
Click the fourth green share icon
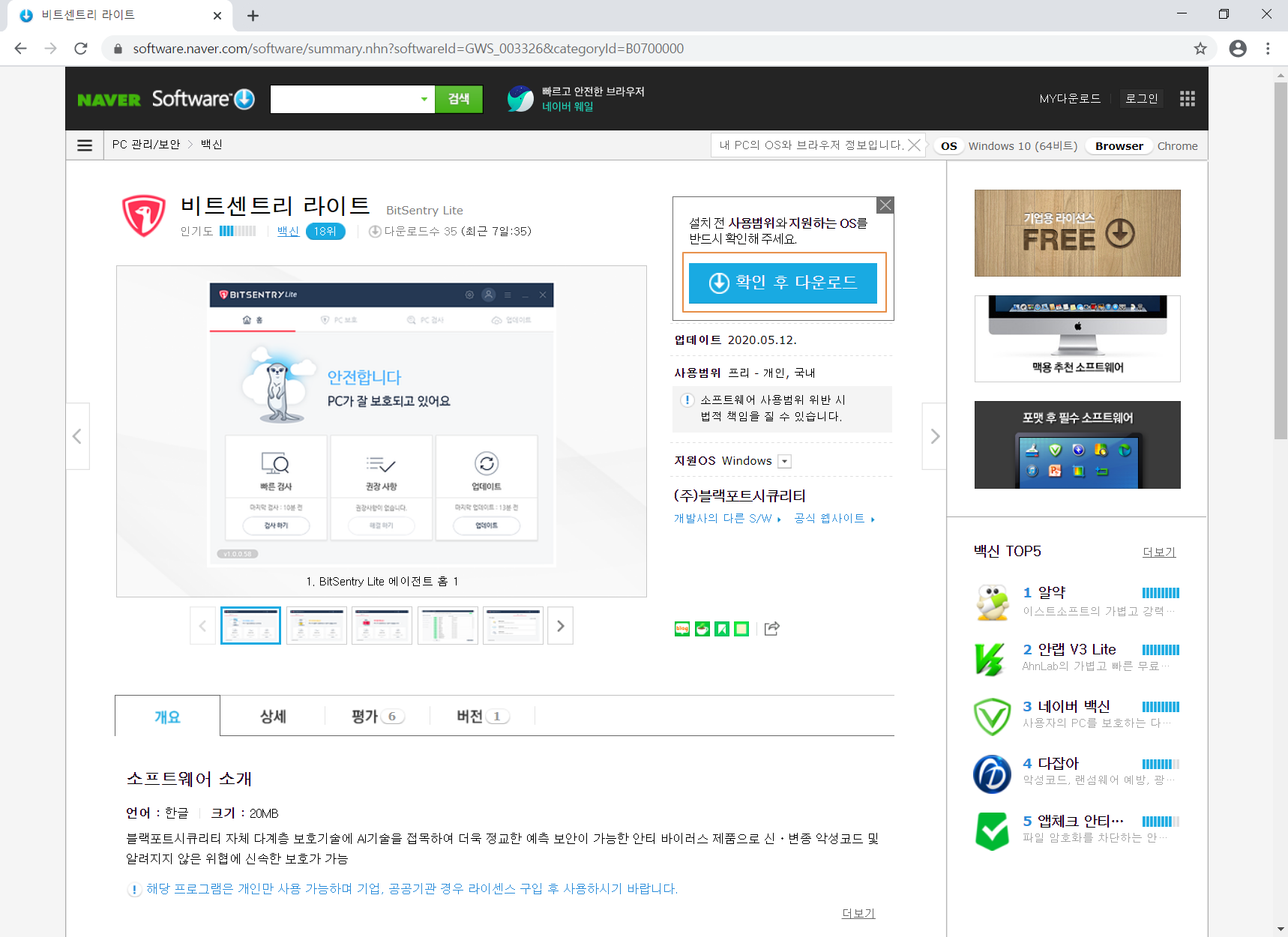click(741, 629)
